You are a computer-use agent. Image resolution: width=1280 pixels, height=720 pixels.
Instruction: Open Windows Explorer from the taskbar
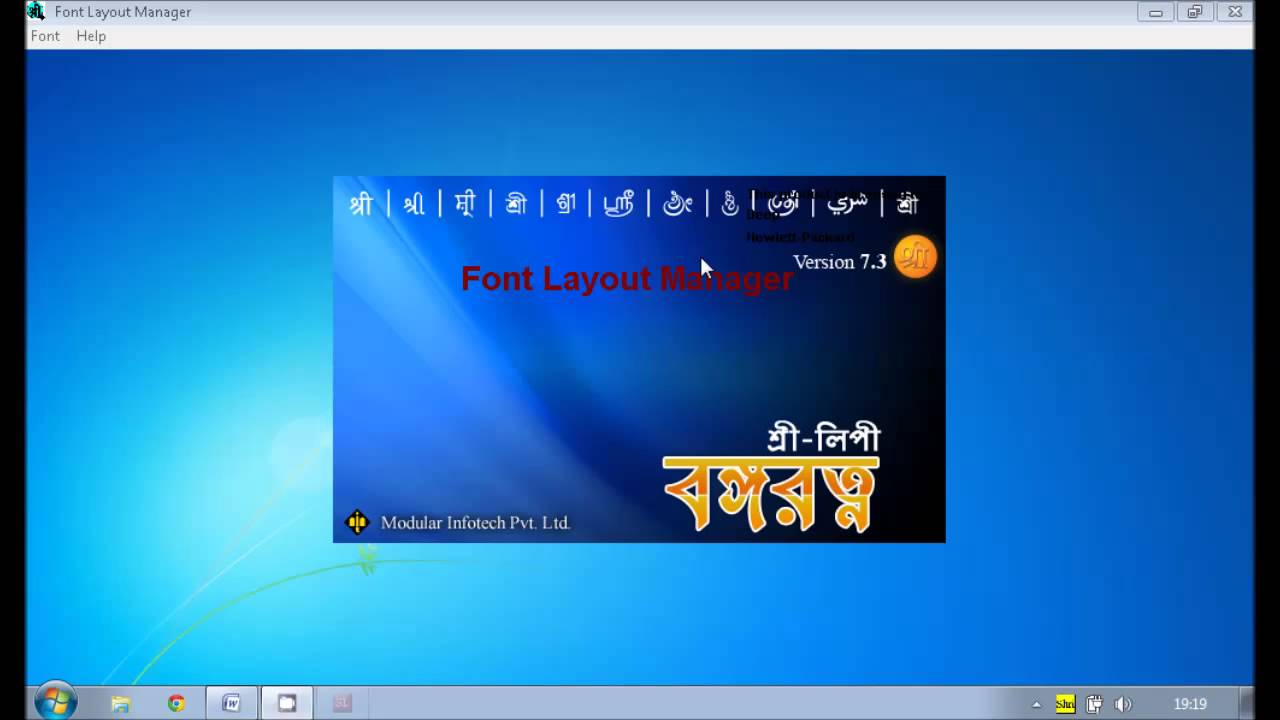pyautogui.click(x=121, y=704)
